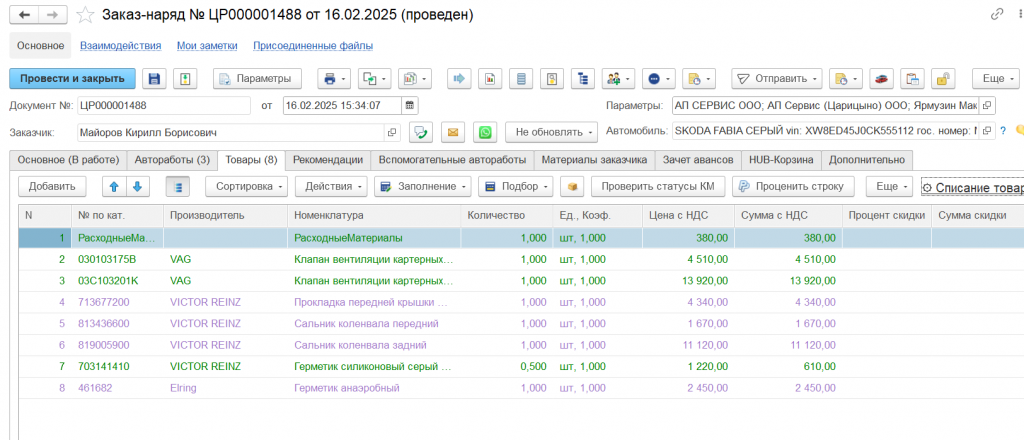Image resolution: width=1024 pixels, height=440 pixels.
Task: Switch to the 'Автоработы (3)' tab
Action: pos(172,160)
